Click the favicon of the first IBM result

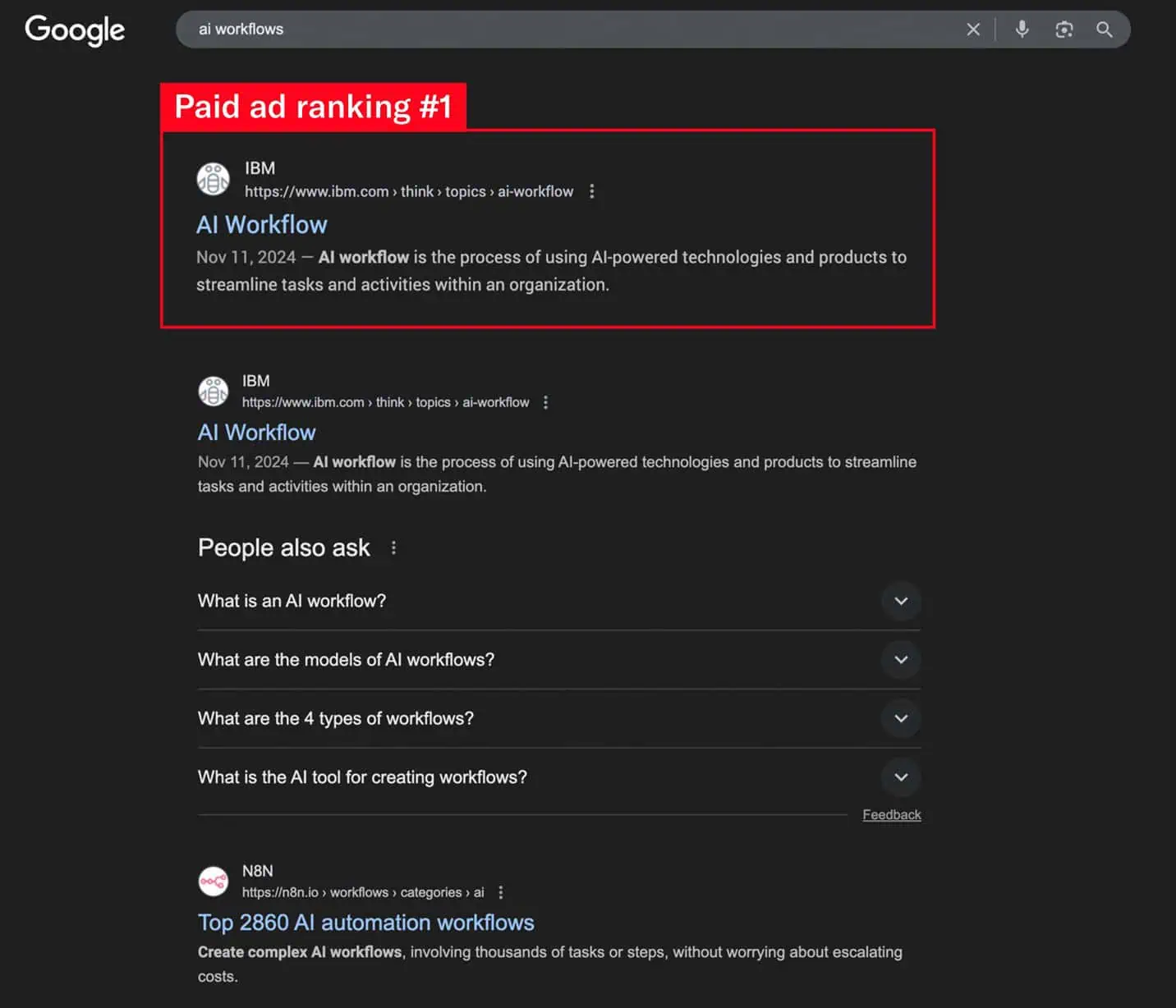click(x=214, y=179)
